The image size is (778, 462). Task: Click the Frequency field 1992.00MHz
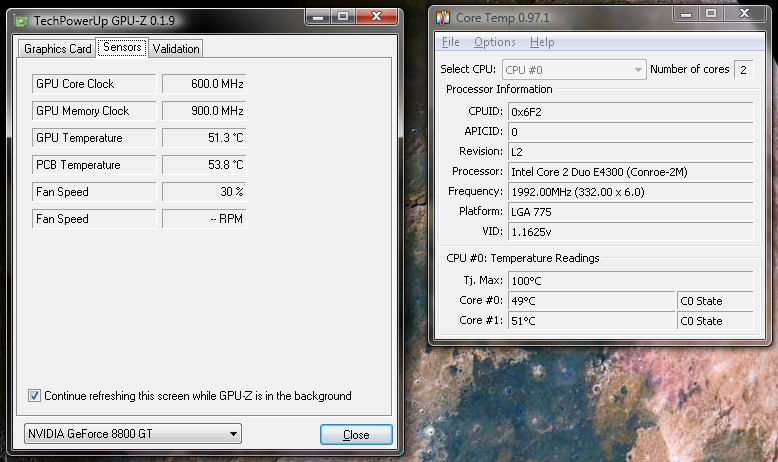point(631,192)
